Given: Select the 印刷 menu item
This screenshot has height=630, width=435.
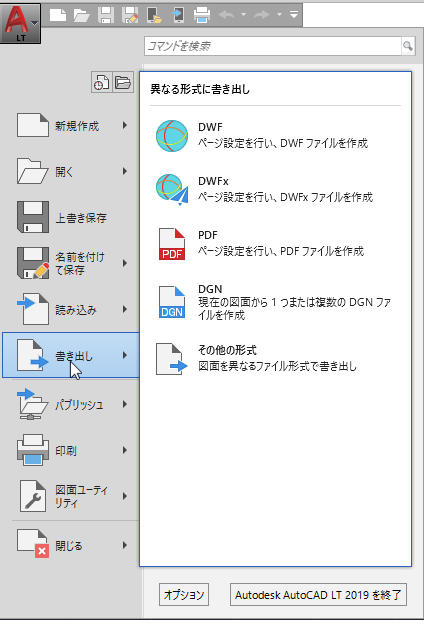Looking at the screenshot, I should point(71,450).
